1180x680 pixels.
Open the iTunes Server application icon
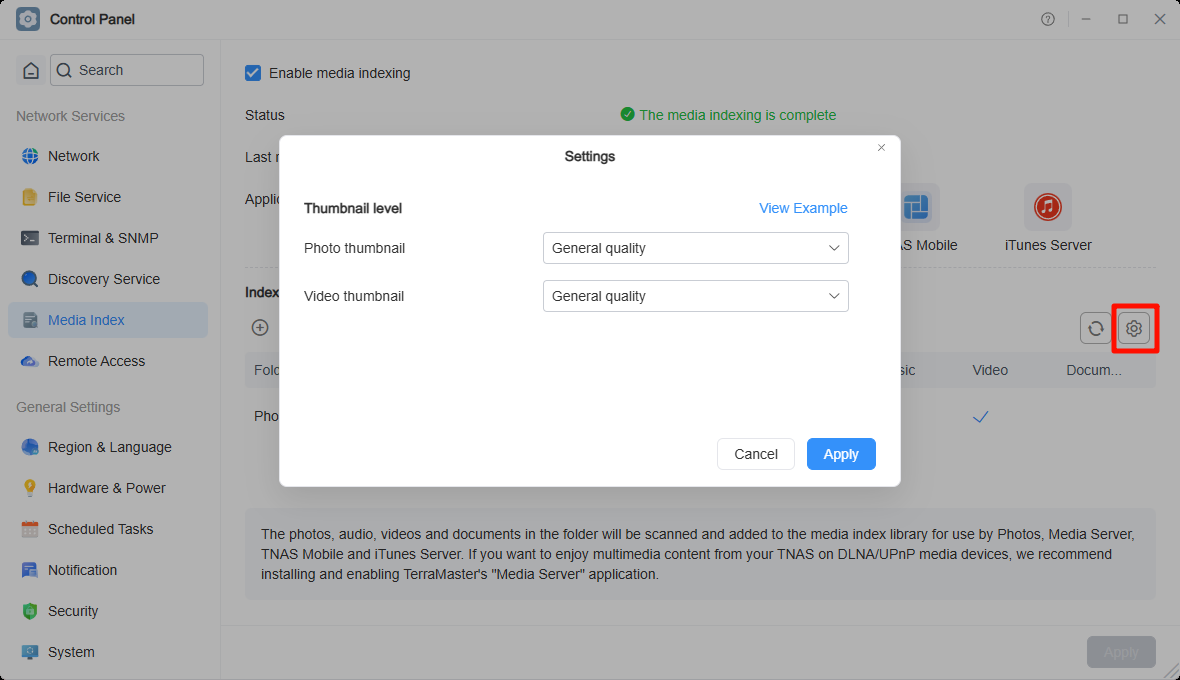tap(1047, 207)
